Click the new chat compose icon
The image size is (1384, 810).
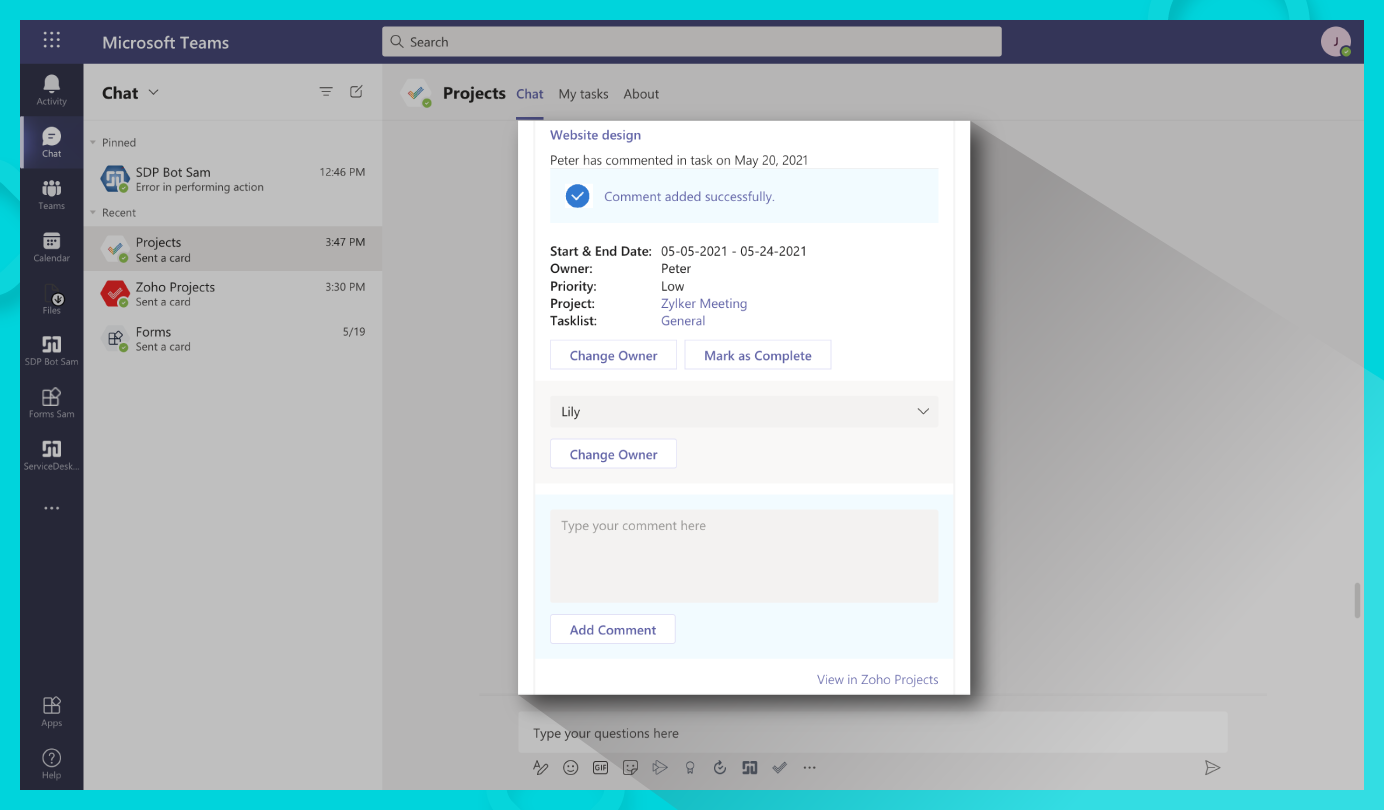[356, 92]
